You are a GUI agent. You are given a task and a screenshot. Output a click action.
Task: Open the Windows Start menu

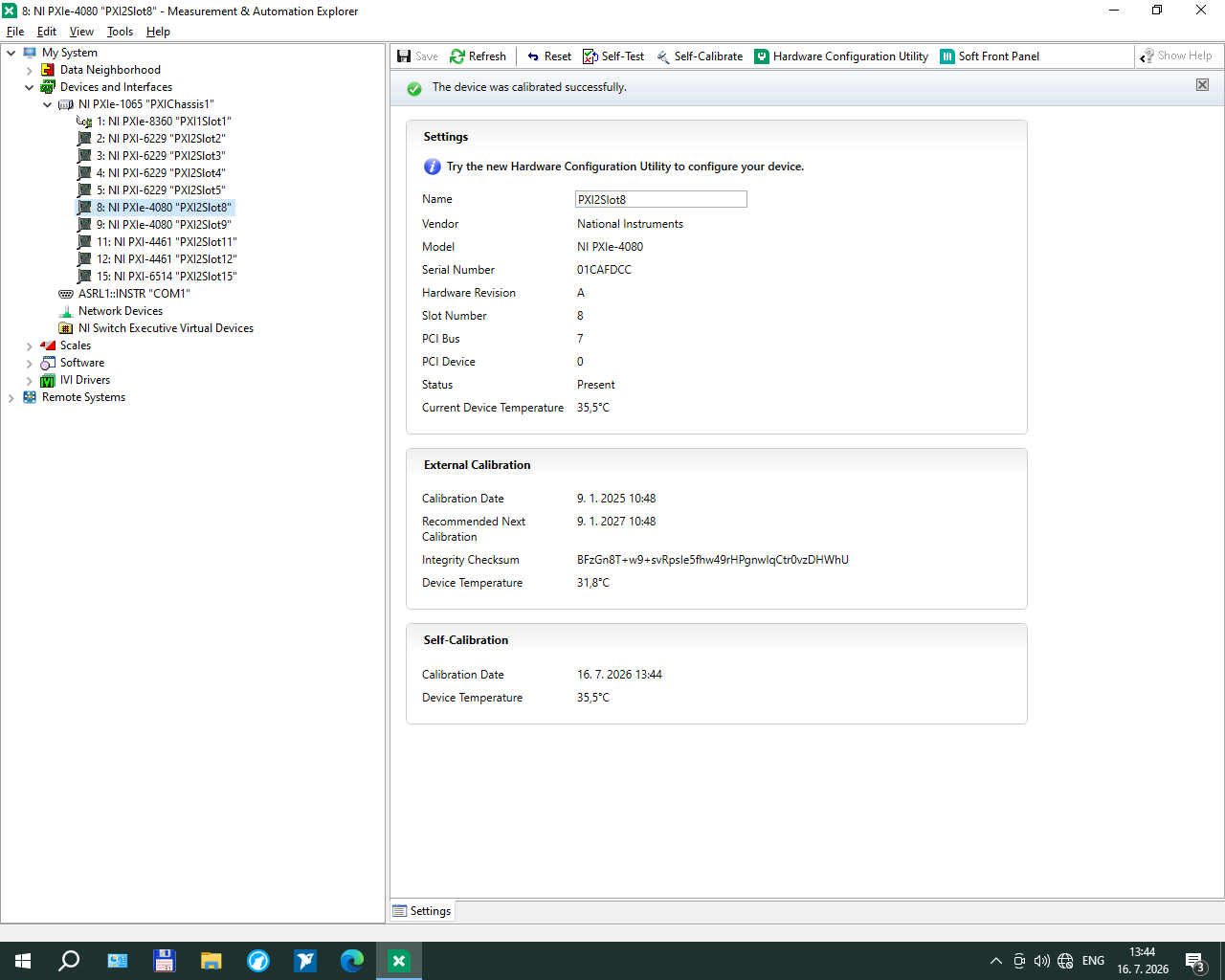point(23,961)
